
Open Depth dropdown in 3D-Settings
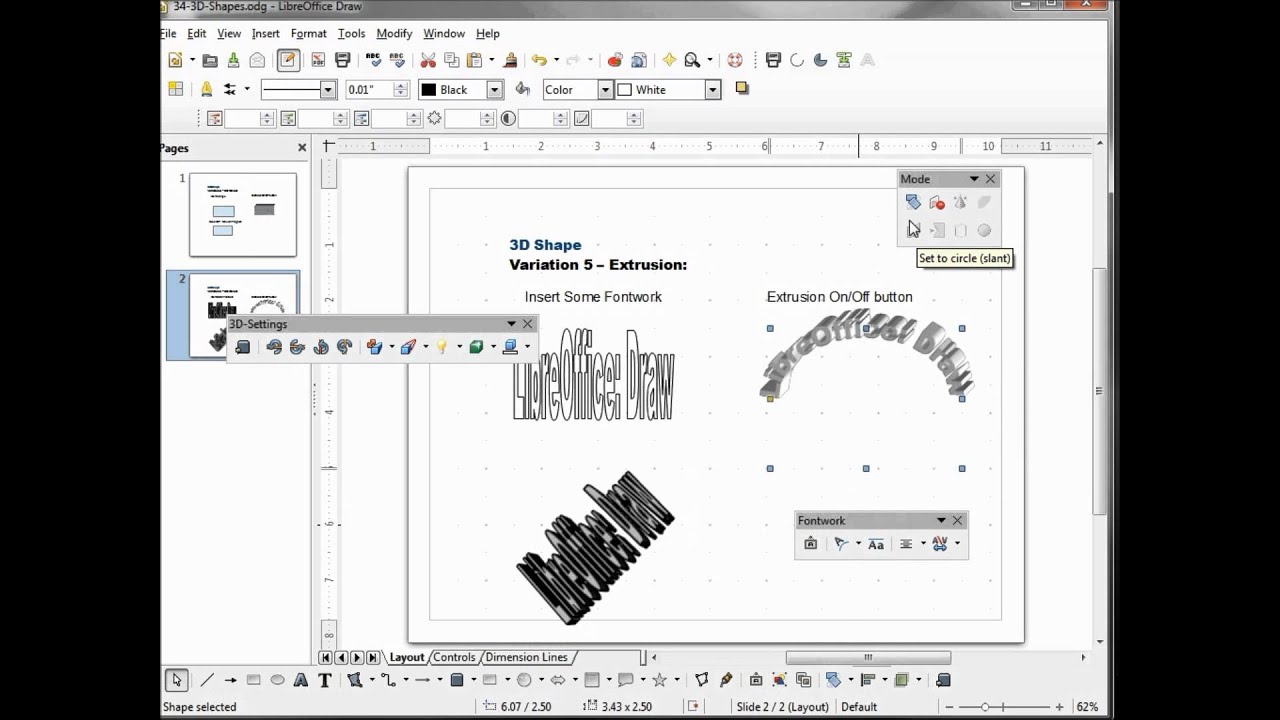click(x=391, y=347)
